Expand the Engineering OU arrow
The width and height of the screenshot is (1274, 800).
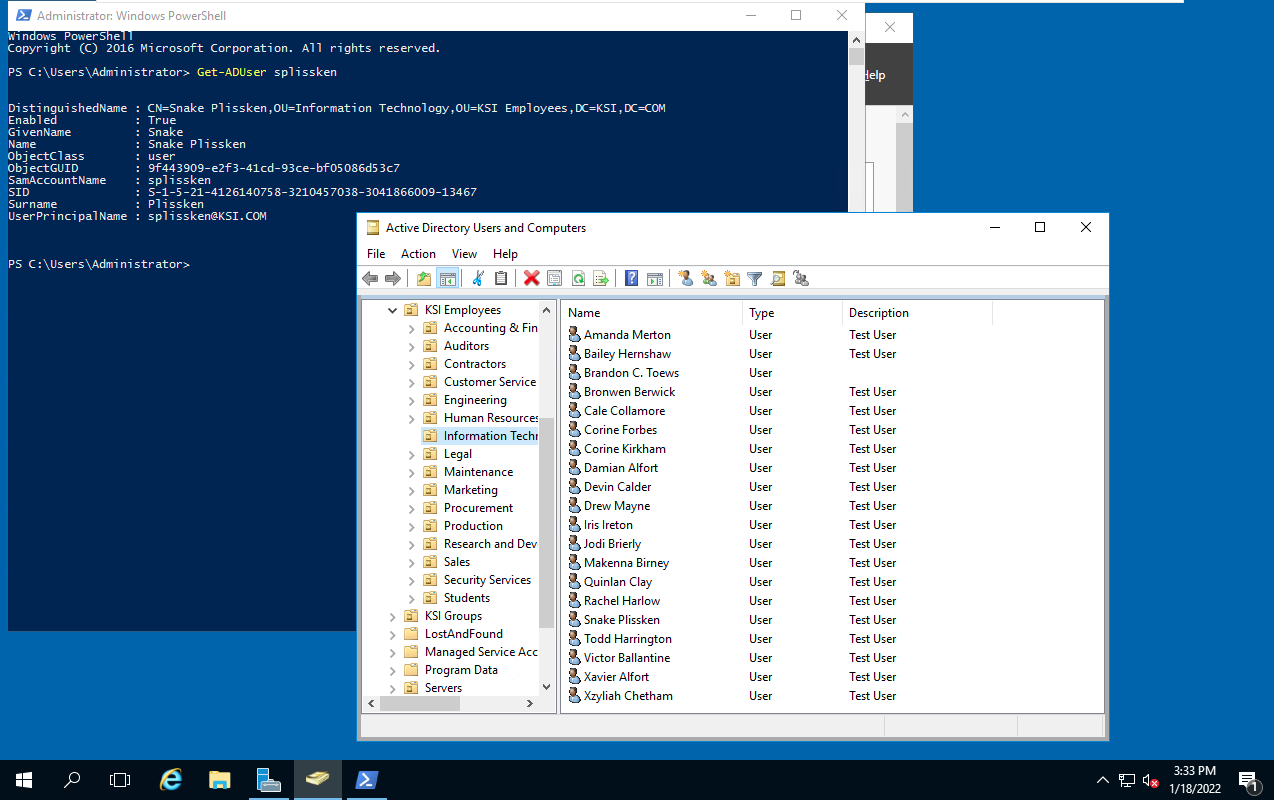tap(412, 400)
